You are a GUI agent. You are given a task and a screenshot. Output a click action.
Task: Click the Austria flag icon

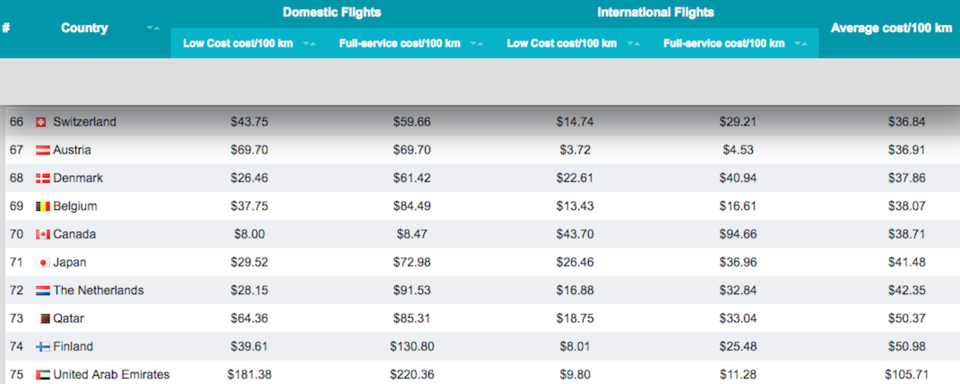[x=43, y=150]
